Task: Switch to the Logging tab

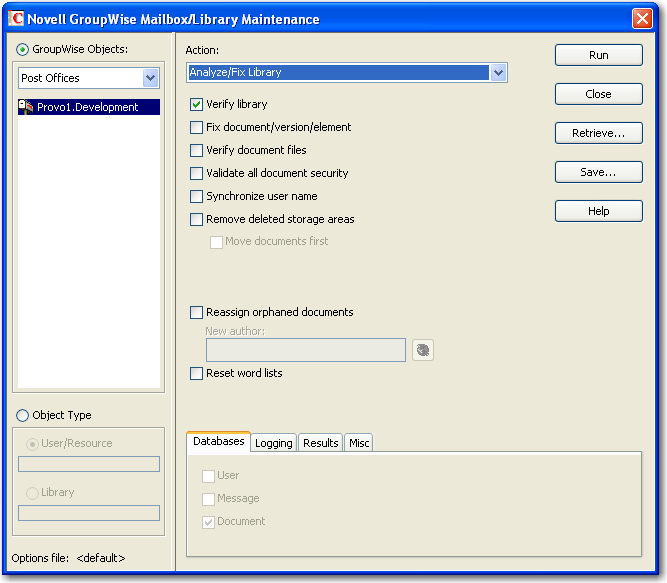Action: 273,443
